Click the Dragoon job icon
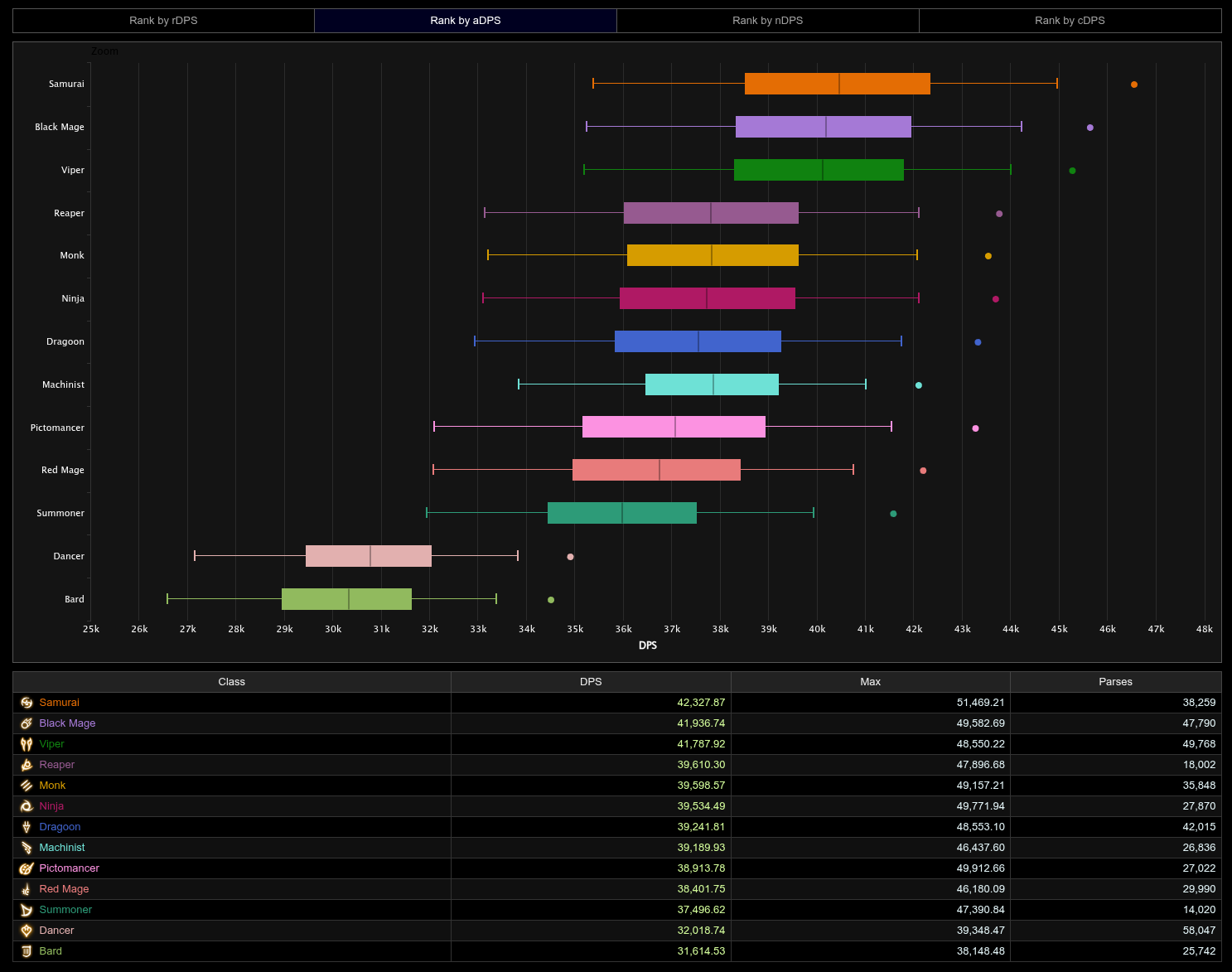 [x=27, y=827]
